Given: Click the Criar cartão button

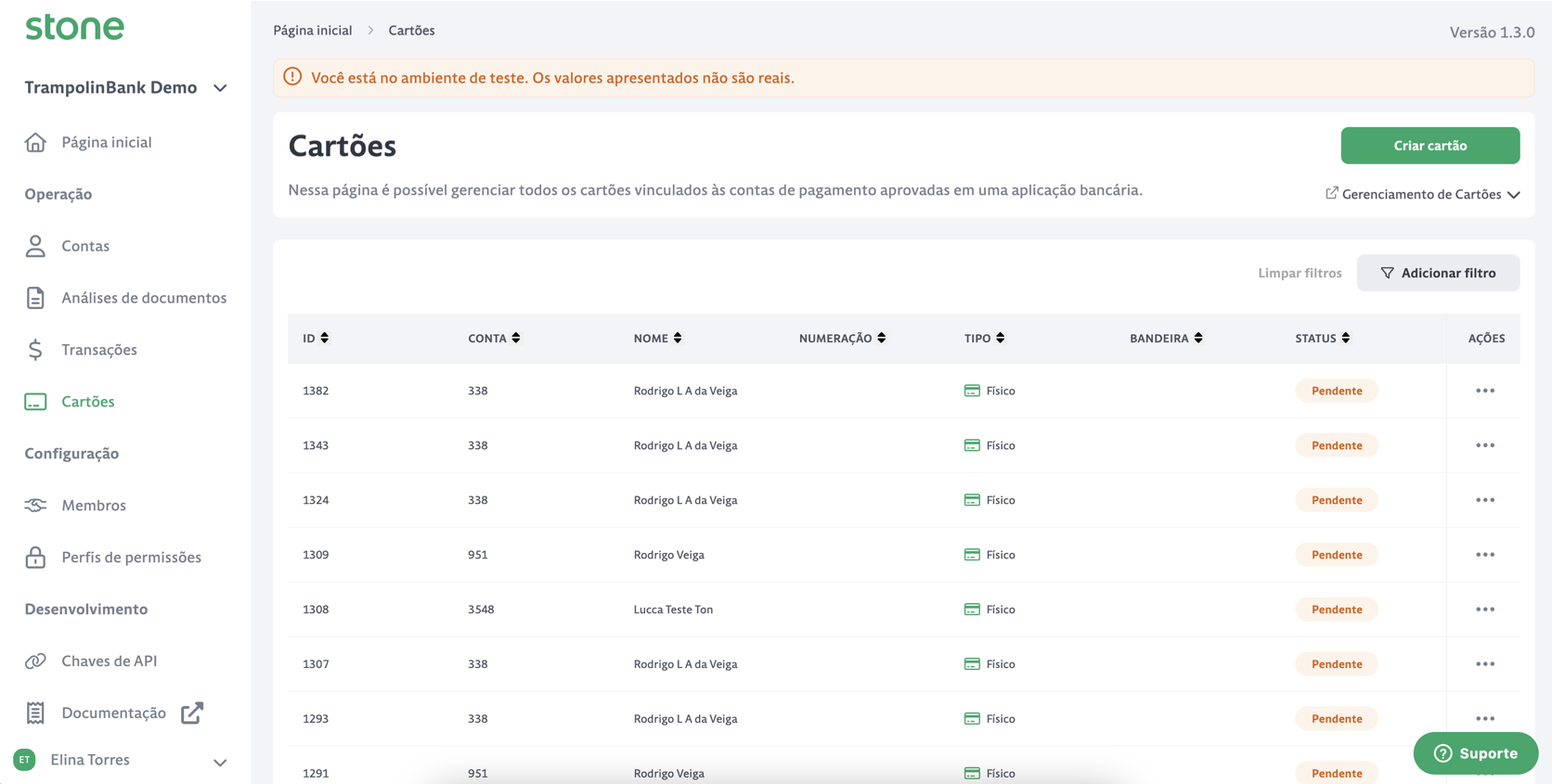Looking at the screenshot, I should pyautogui.click(x=1430, y=146).
